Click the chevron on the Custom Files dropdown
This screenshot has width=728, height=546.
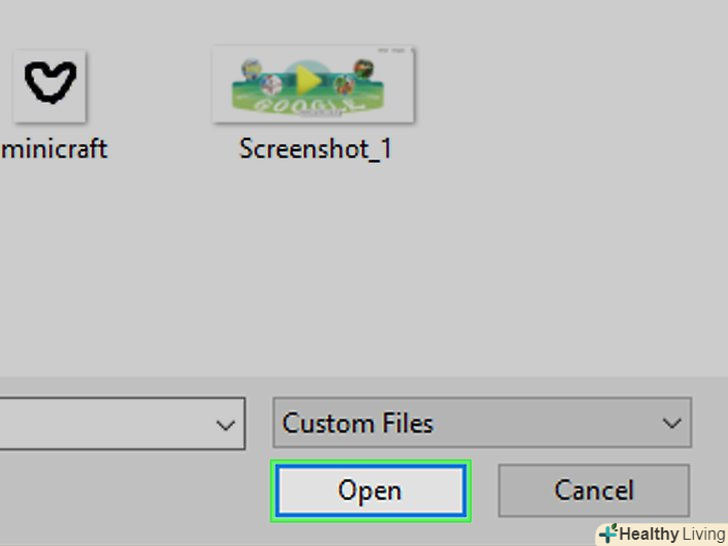[x=671, y=424]
